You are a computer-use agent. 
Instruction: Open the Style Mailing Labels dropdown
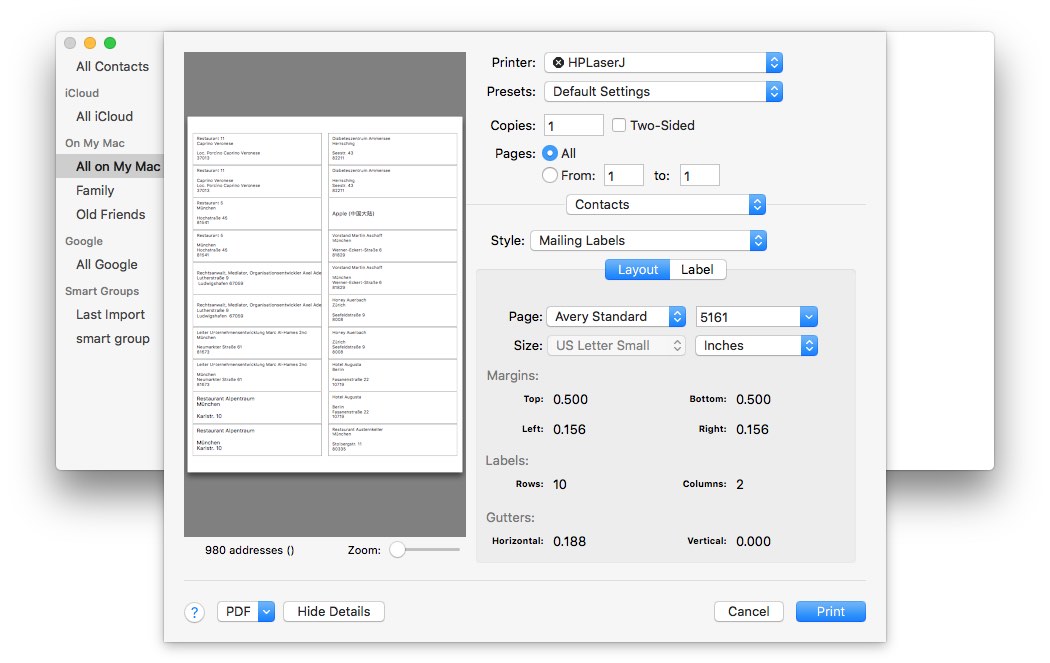(648, 241)
